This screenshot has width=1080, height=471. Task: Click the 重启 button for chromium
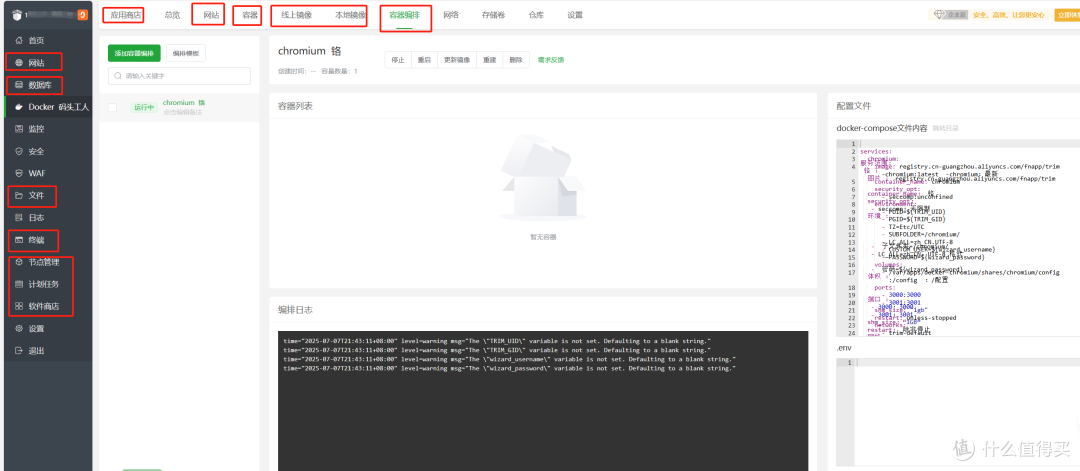(424, 60)
